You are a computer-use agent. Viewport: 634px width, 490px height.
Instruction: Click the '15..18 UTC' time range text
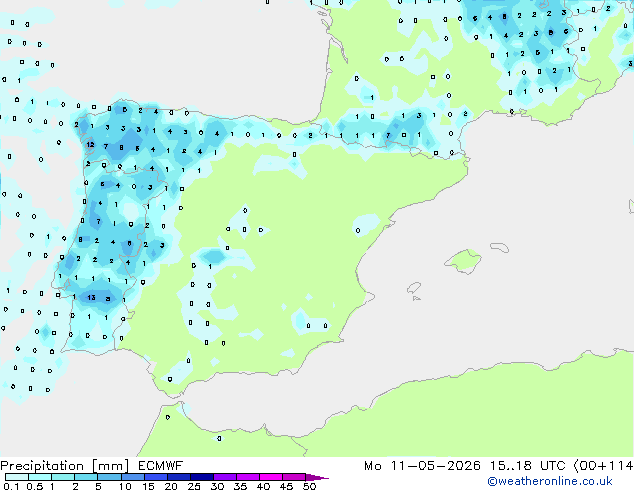[527, 466]
